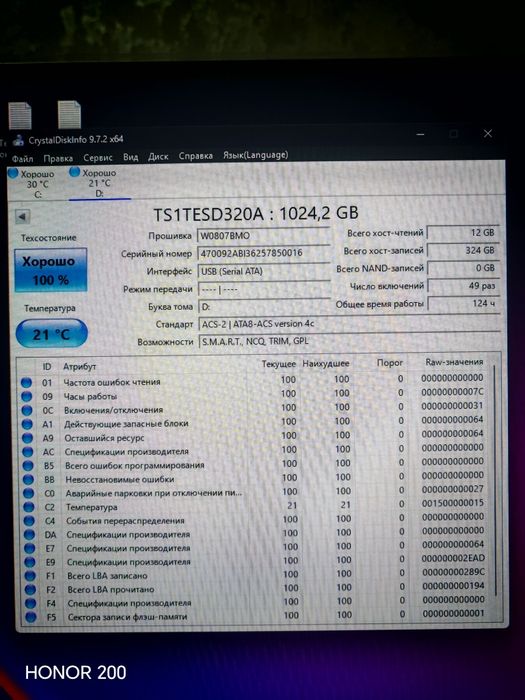Click the Хорошо 100 % health status button
Image resolution: width=525 pixels, height=700 pixels.
click(x=50, y=270)
